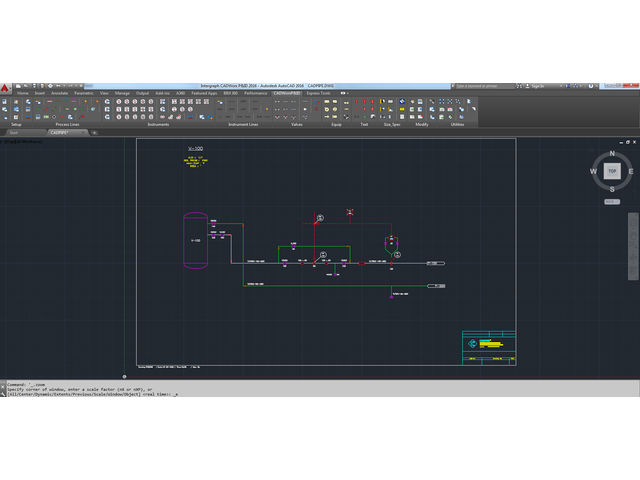640x480 pixels.
Task: Open the Insert ribbon tab
Action: 39,93
